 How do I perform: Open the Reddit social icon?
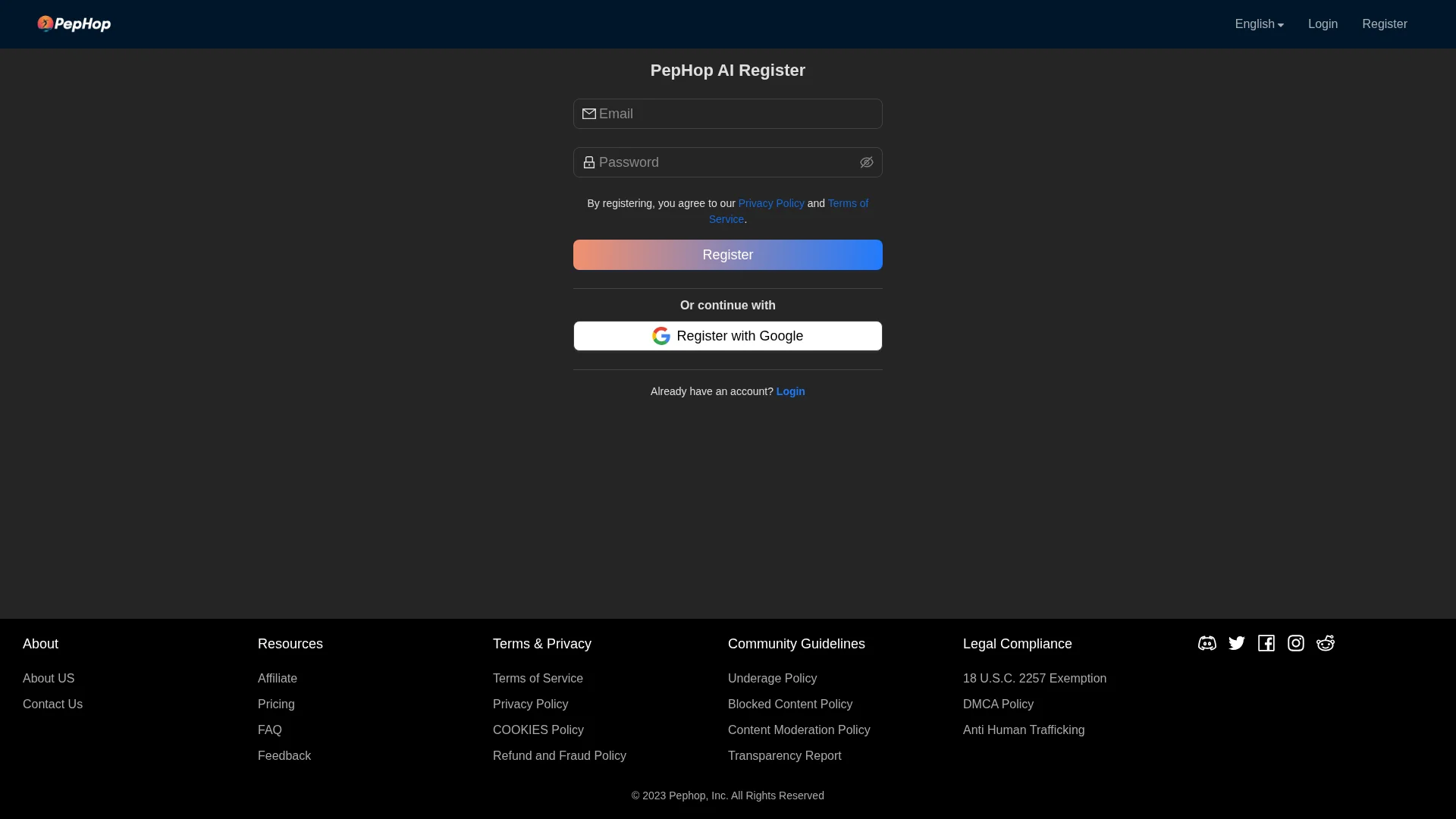point(1326,643)
